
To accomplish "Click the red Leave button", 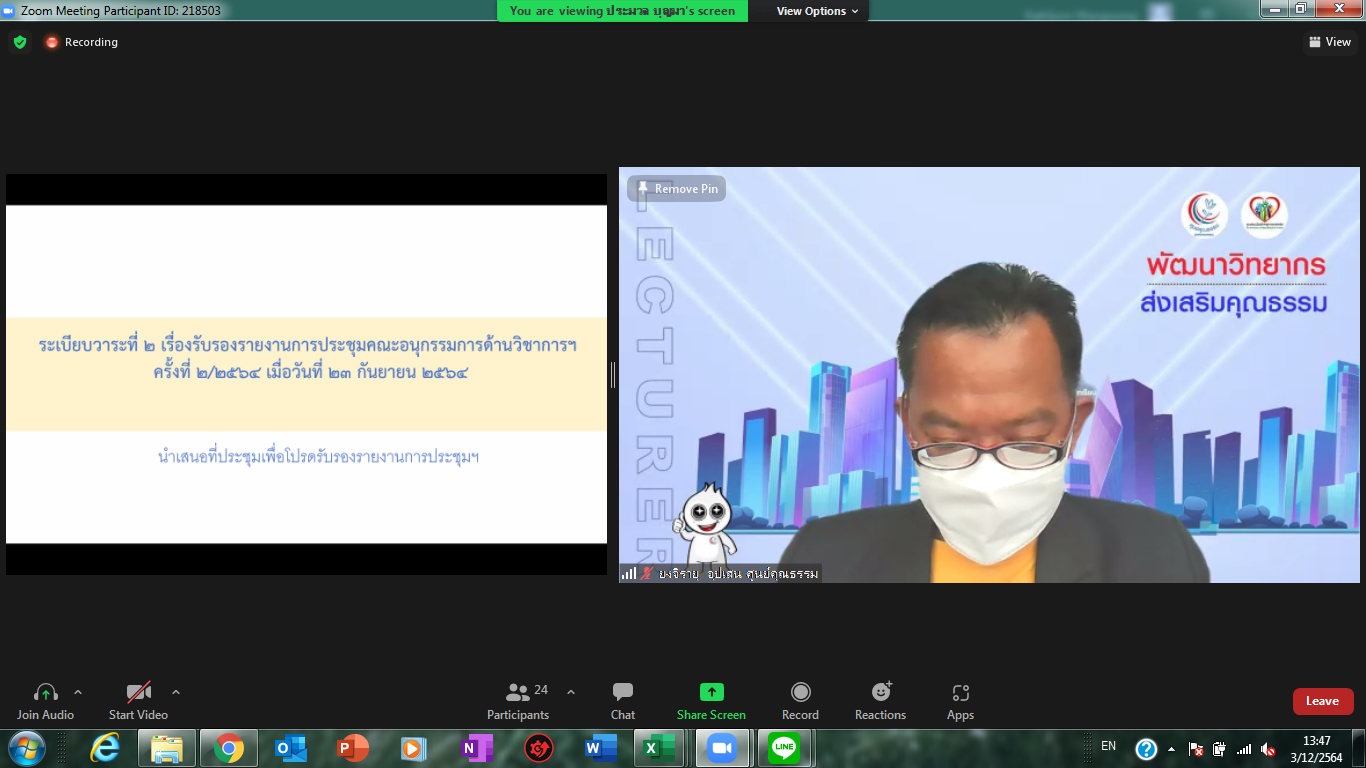I will pos(1323,701).
